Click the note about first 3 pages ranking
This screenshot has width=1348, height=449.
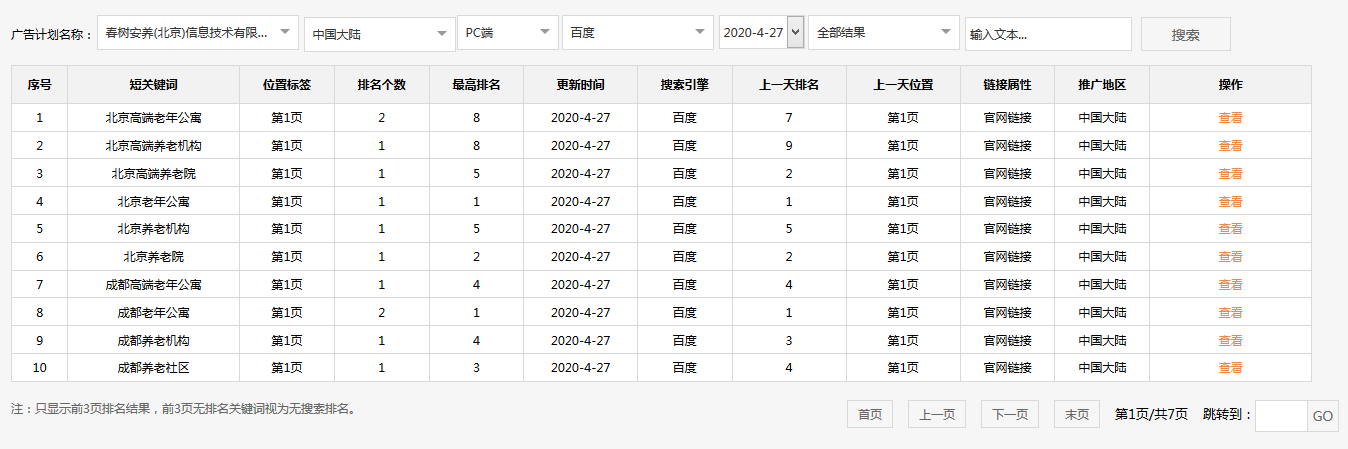pos(184,409)
